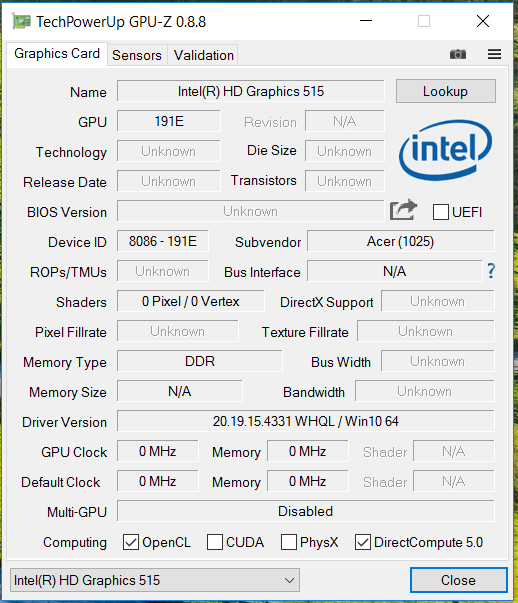The image size is (518, 603).
Task: Toggle the DirectCompute 5.0 checkbox
Action: (x=363, y=542)
